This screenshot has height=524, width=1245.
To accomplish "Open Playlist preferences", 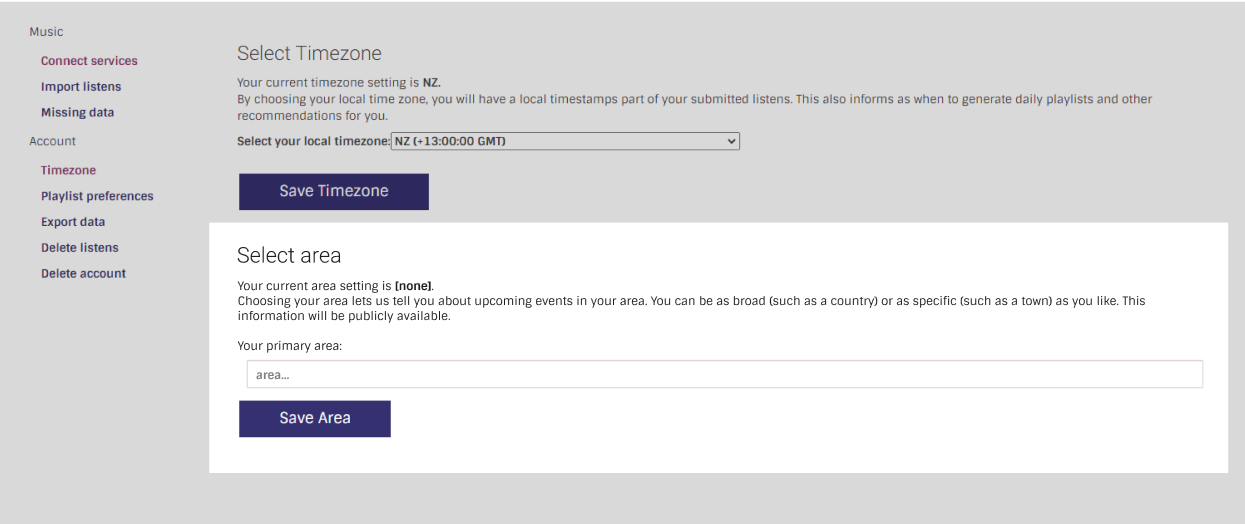I will (x=97, y=197).
